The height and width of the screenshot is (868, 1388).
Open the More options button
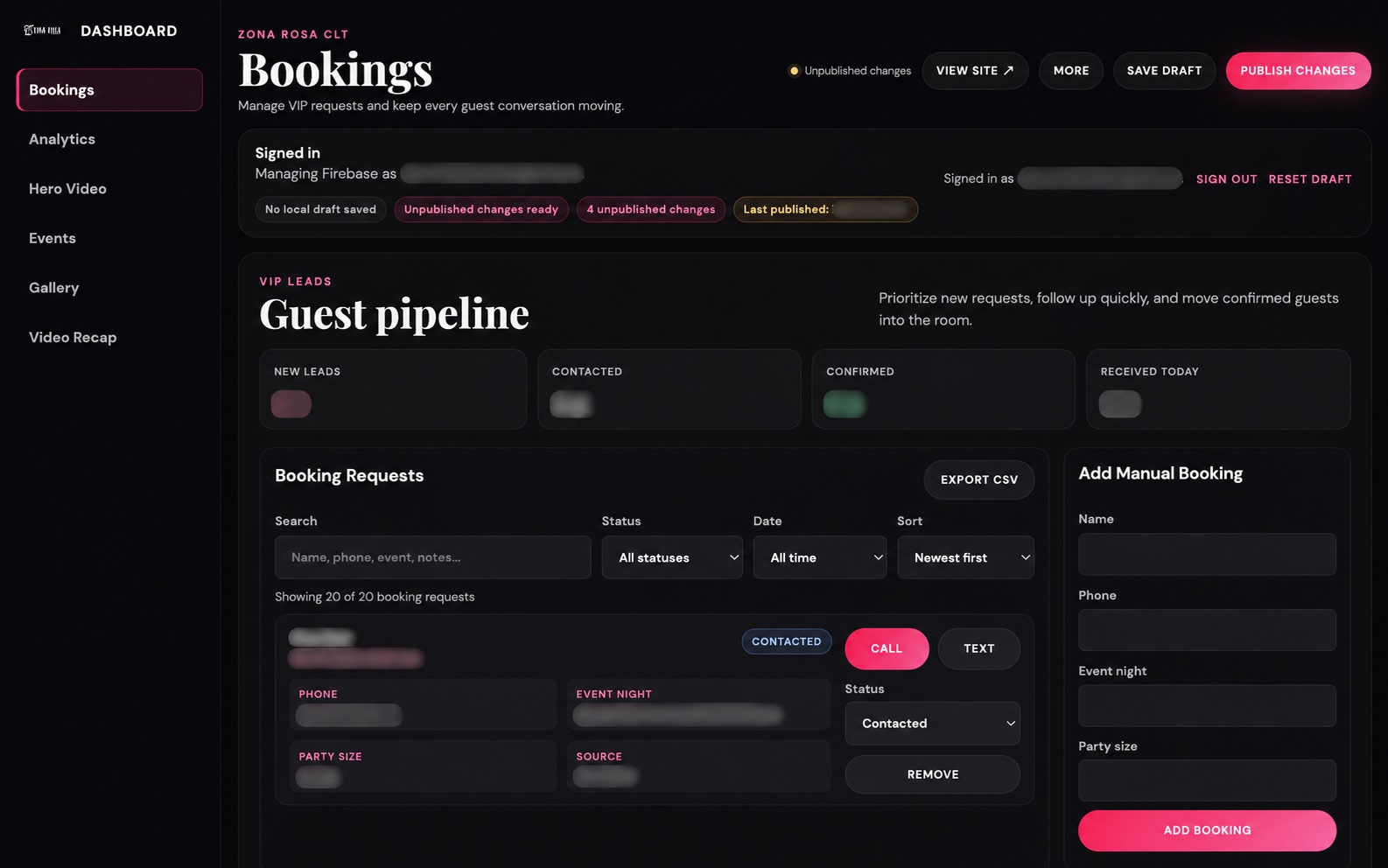point(1071,71)
